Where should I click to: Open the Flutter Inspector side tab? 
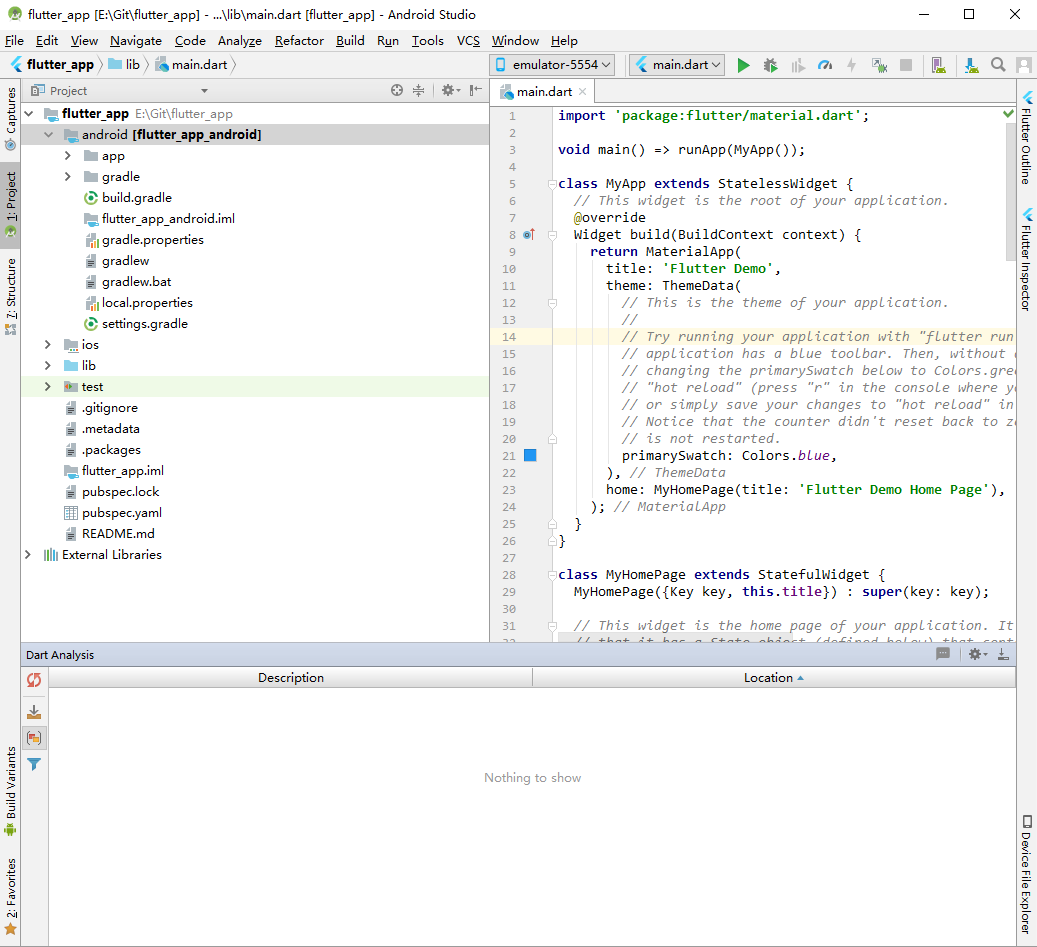coord(1026,259)
